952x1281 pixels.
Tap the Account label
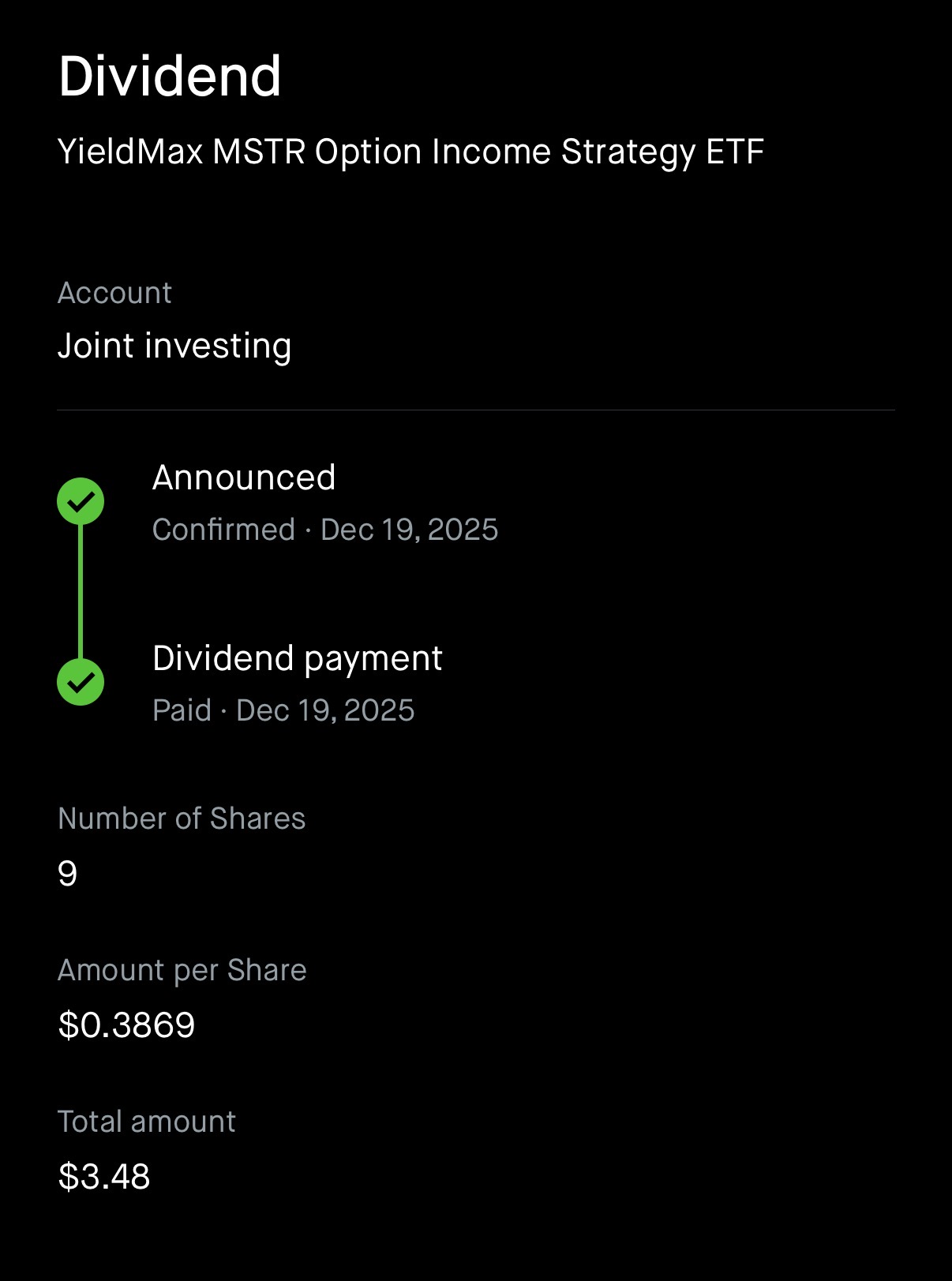click(114, 293)
